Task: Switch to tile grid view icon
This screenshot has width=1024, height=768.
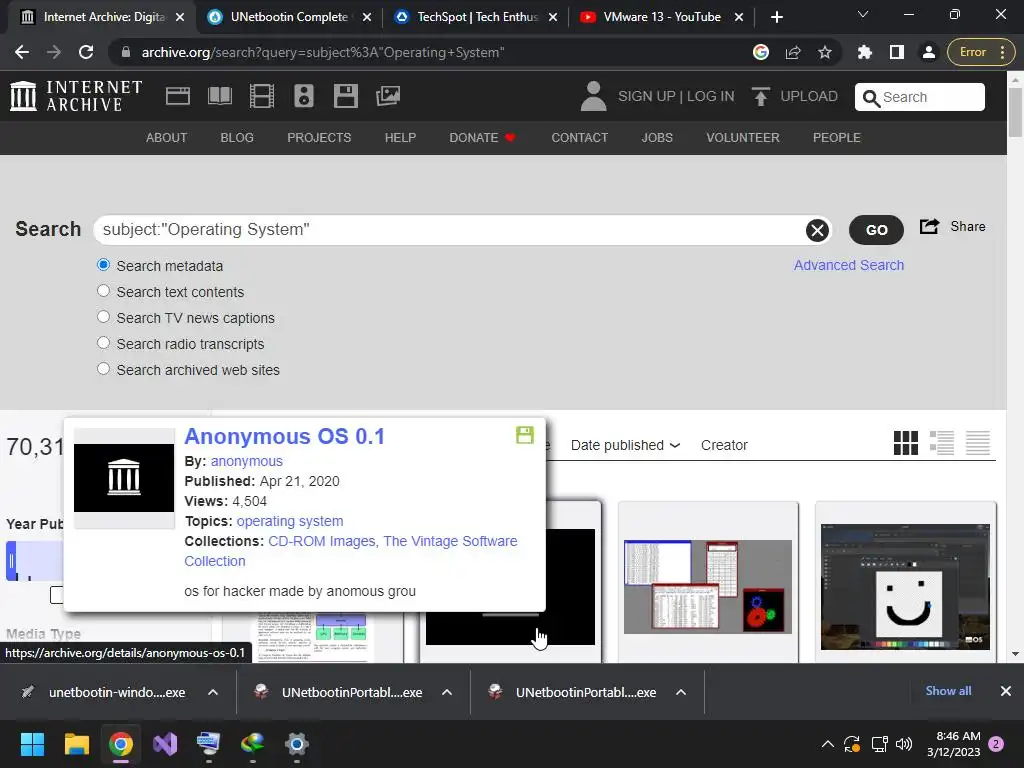Action: coord(906,443)
